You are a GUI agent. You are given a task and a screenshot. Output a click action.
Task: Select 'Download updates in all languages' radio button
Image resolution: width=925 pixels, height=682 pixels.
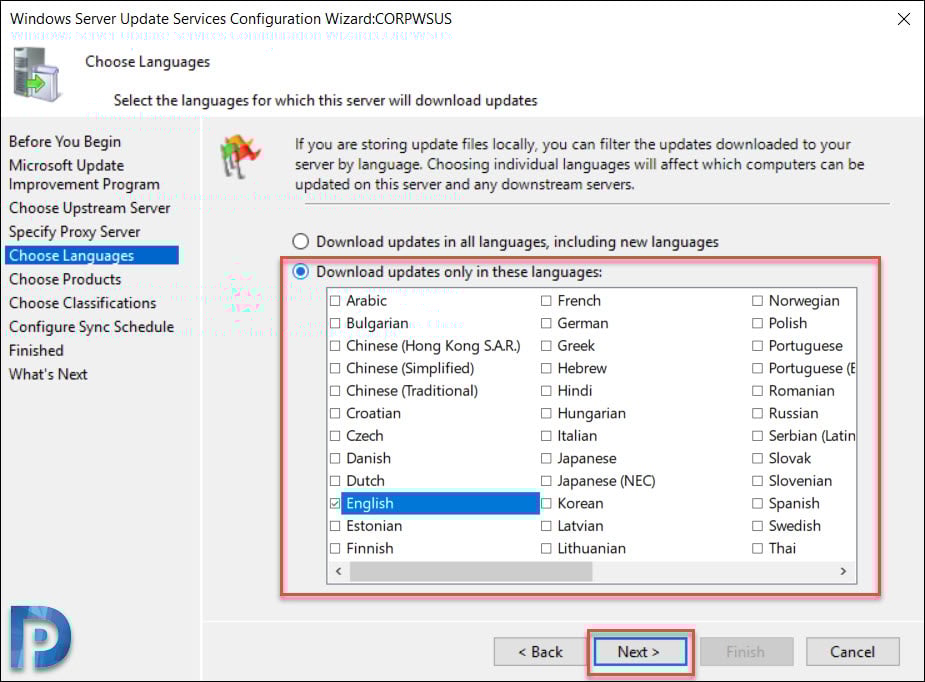300,241
